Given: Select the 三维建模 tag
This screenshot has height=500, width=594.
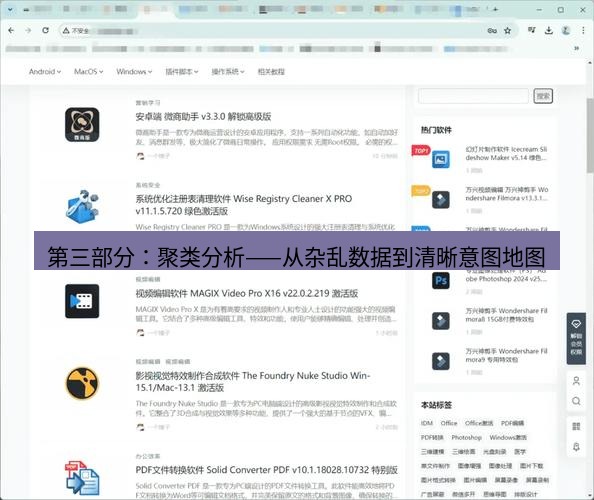Looking at the screenshot, I should (x=432, y=452).
